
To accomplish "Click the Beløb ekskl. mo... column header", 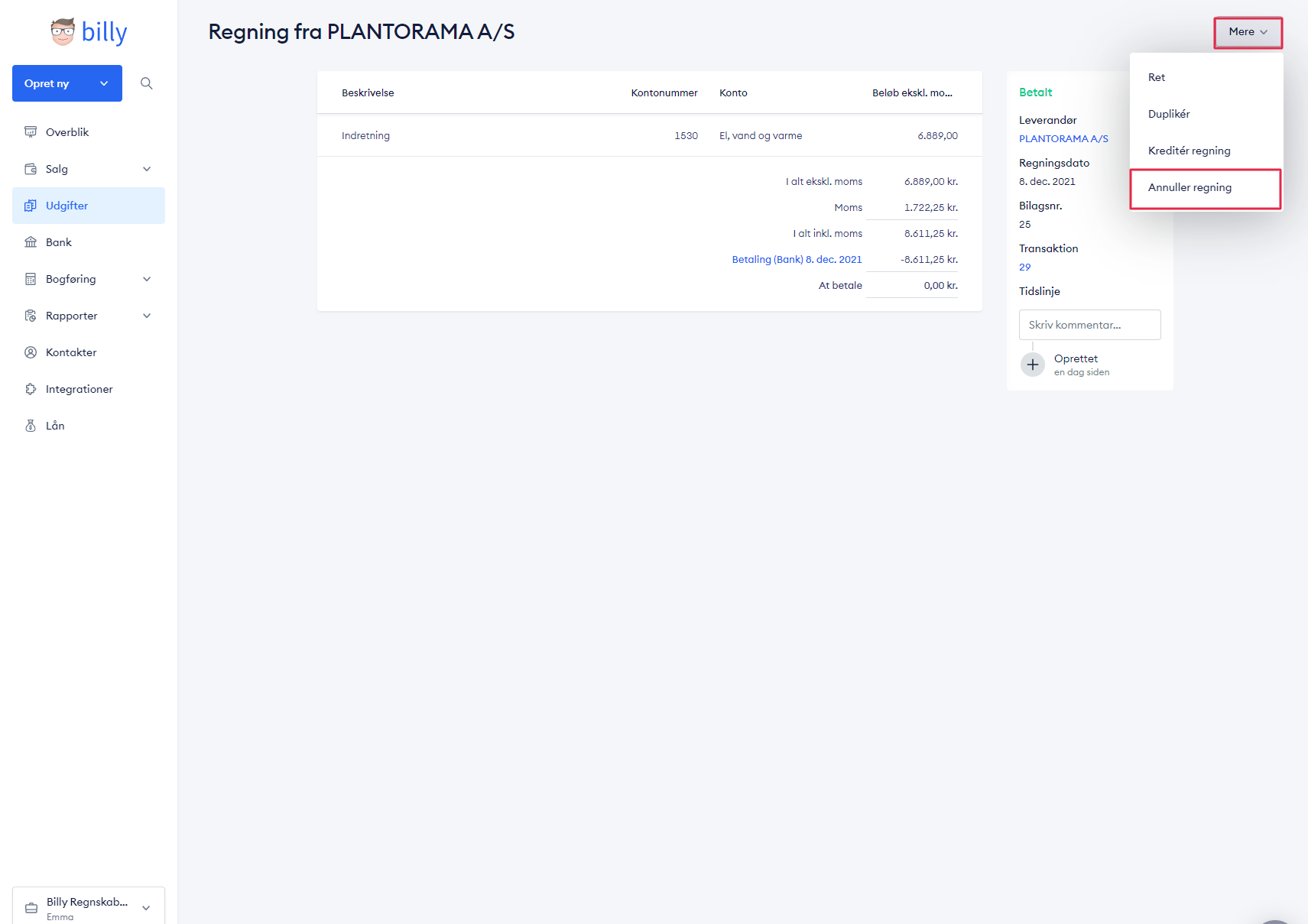I will pos(912,92).
